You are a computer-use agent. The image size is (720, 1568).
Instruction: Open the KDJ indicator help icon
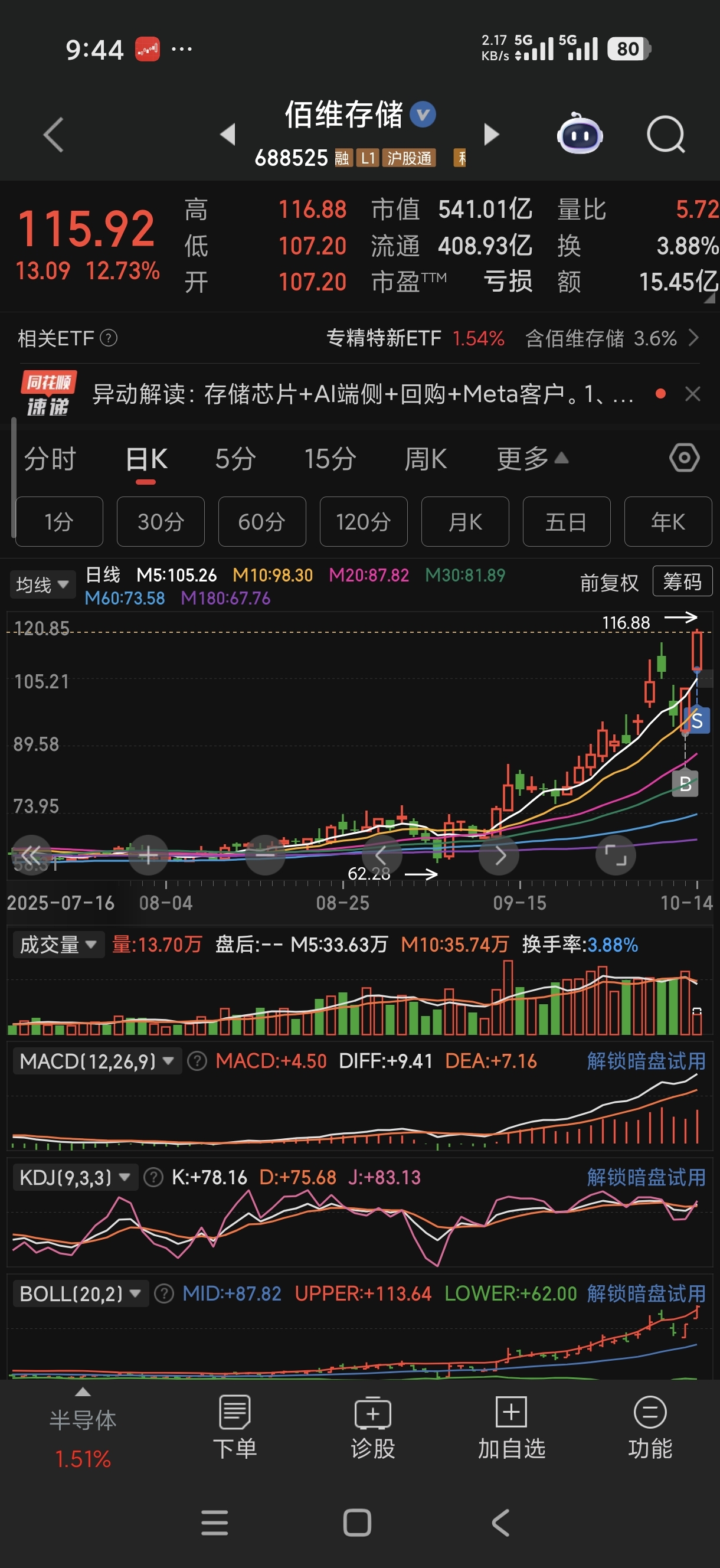(x=153, y=1177)
